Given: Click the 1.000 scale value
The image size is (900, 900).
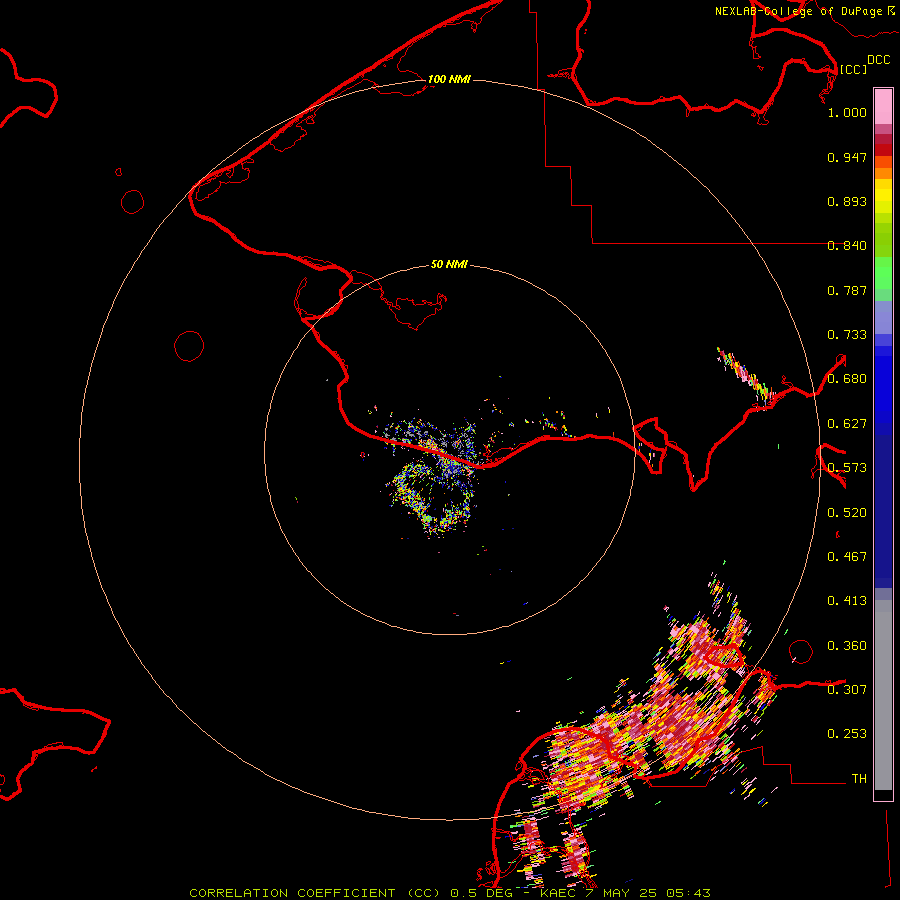Looking at the screenshot, I should tap(847, 112).
